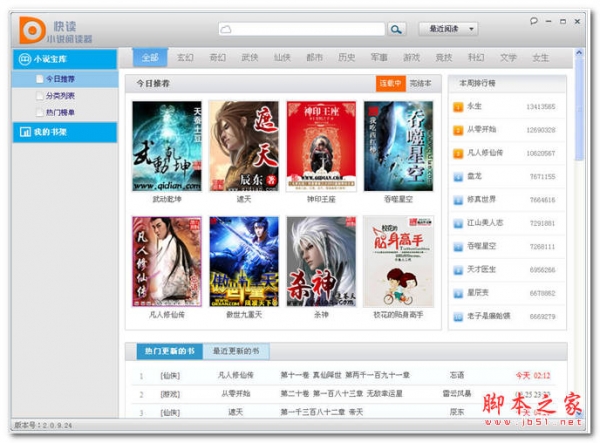Click the 快读 orange logo
This screenshot has width=600, height=443.
coord(32,30)
